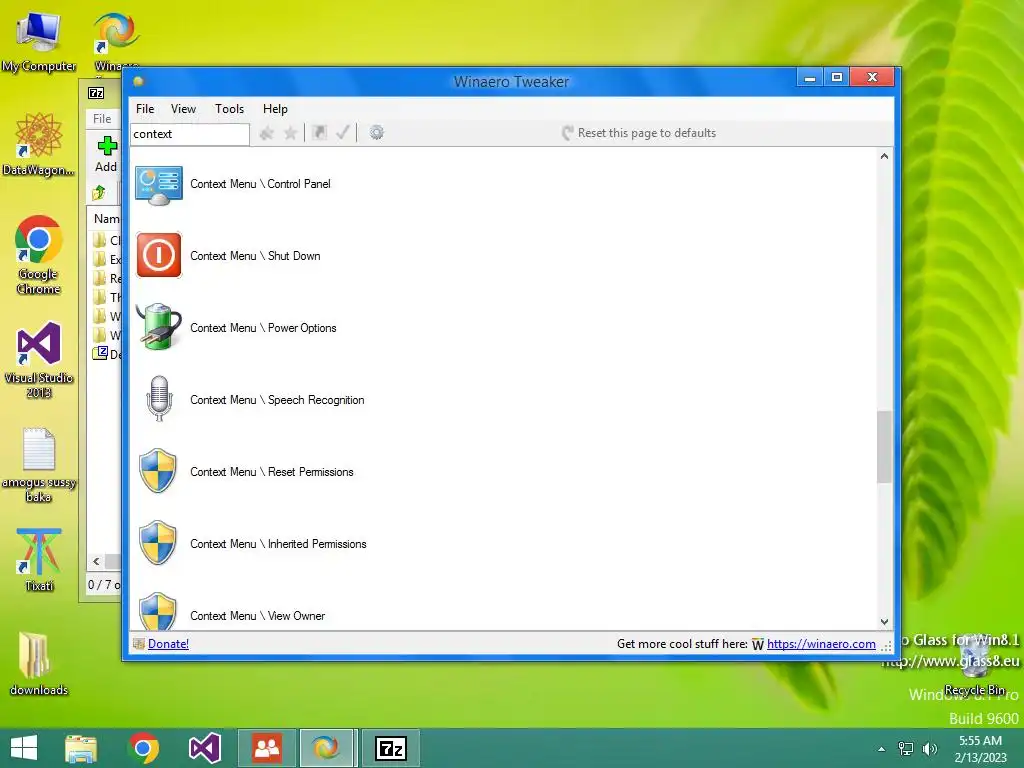Open Google Chrome desktop shortcut
1024x768 pixels.
click(39, 255)
